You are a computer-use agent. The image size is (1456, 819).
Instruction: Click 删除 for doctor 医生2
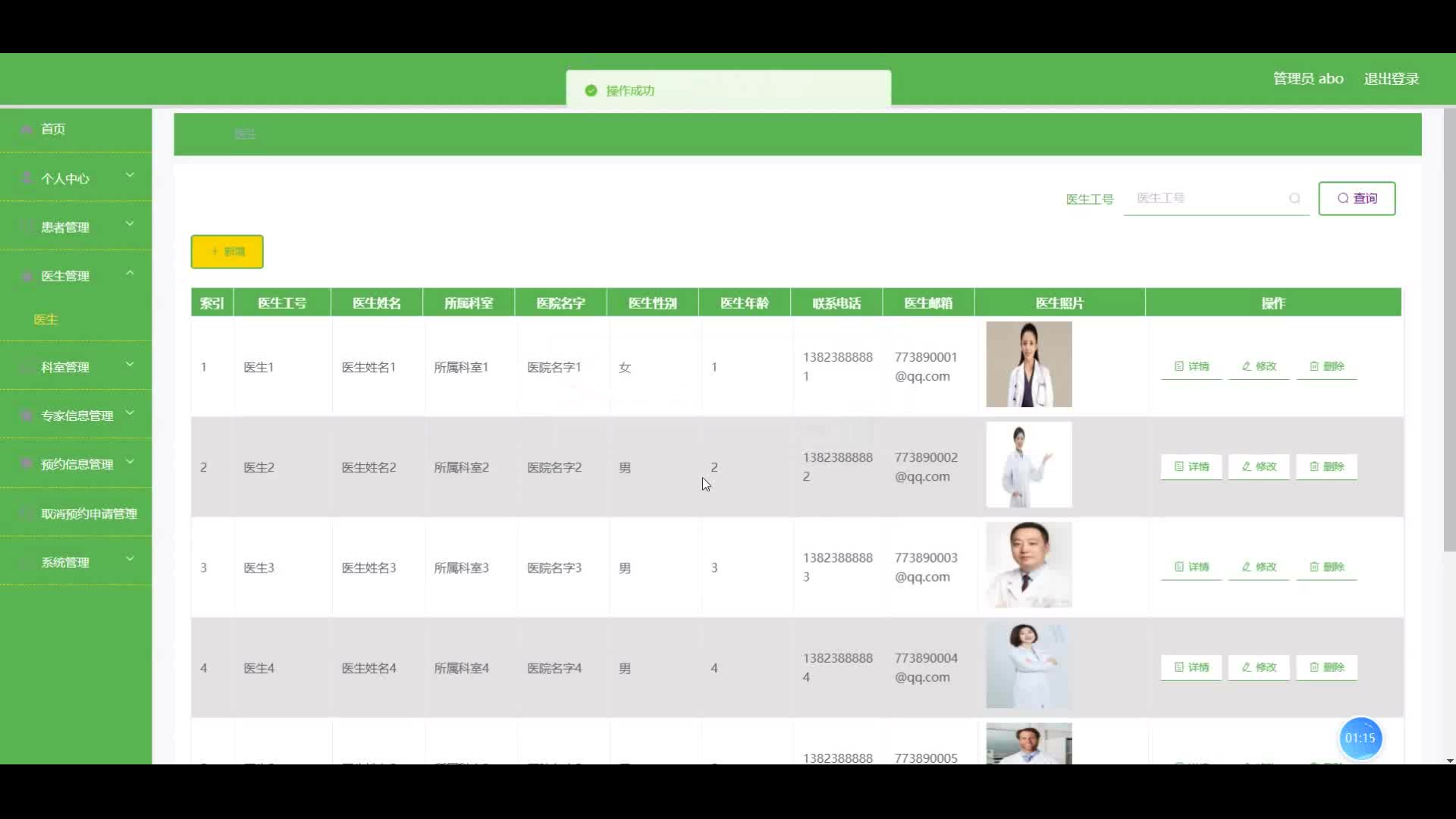[1326, 466]
